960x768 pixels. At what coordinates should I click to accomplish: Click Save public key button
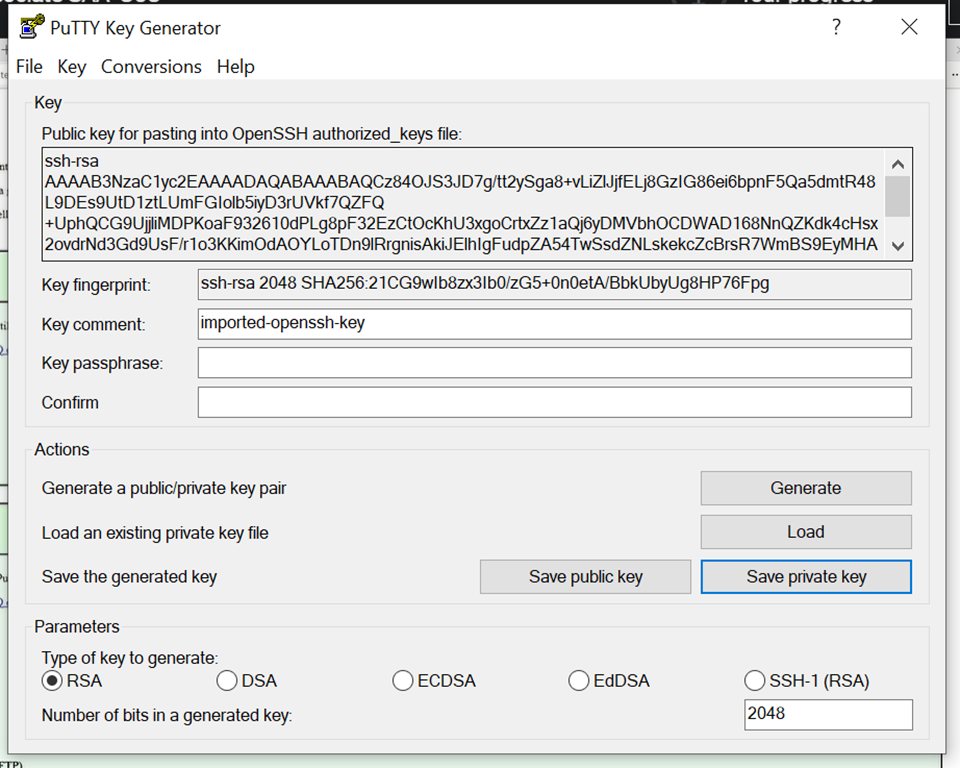[x=585, y=577]
